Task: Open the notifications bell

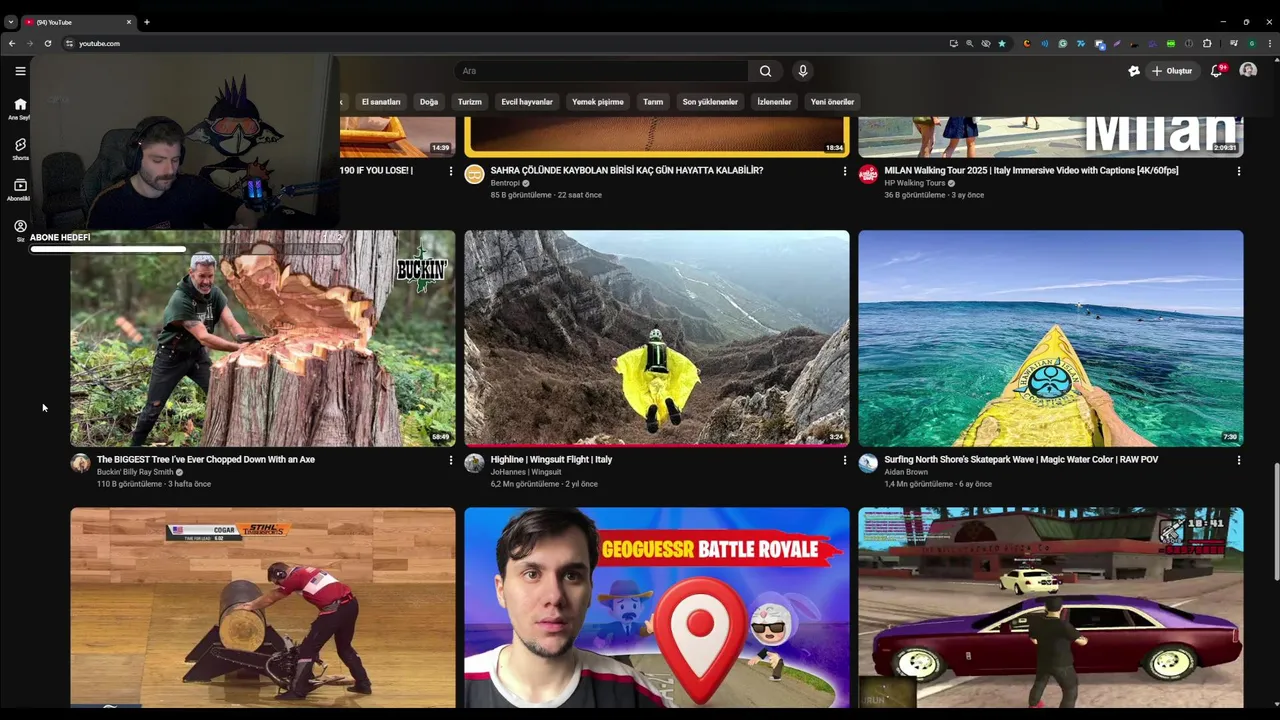Action: coord(1216,71)
